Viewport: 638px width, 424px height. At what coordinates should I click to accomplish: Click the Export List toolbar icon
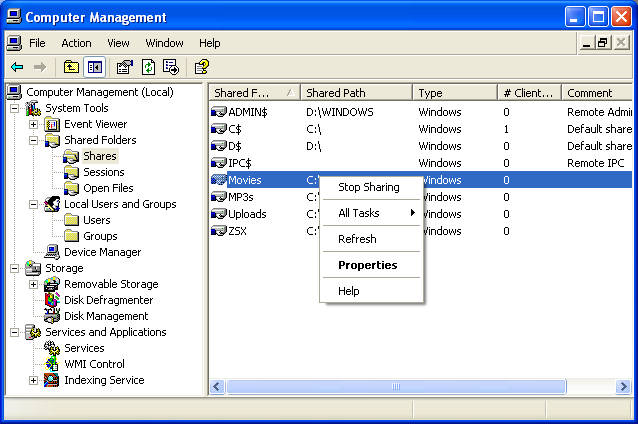tap(171, 67)
